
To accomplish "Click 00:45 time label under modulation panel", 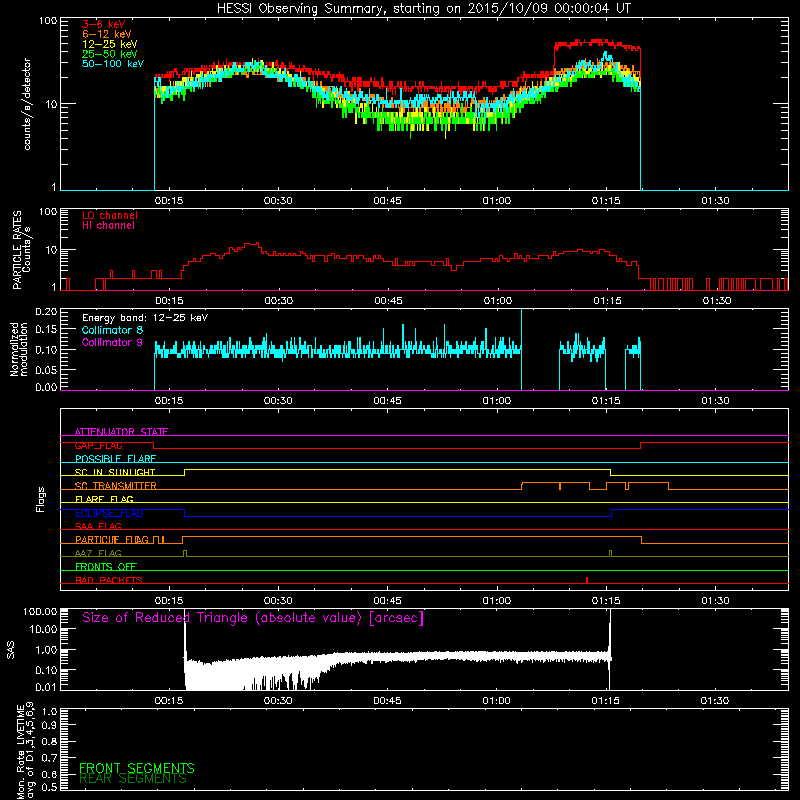I will [x=387, y=401].
